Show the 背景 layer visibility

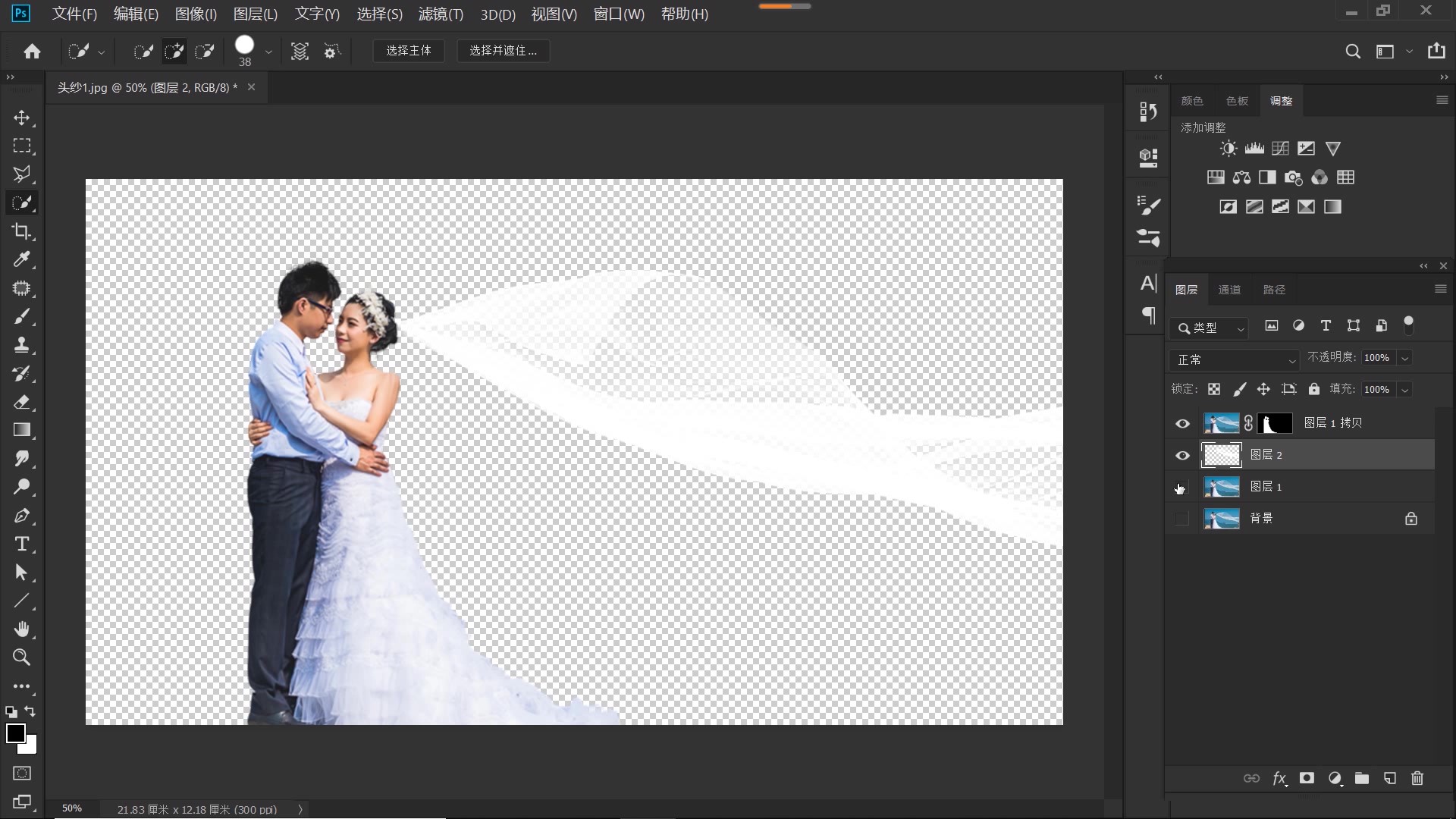(x=1182, y=519)
